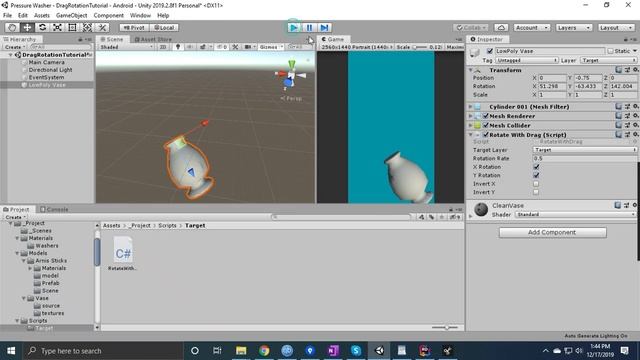This screenshot has width=640, height=360.
Task: Click the Step frame button
Action: tap(324, 28)
